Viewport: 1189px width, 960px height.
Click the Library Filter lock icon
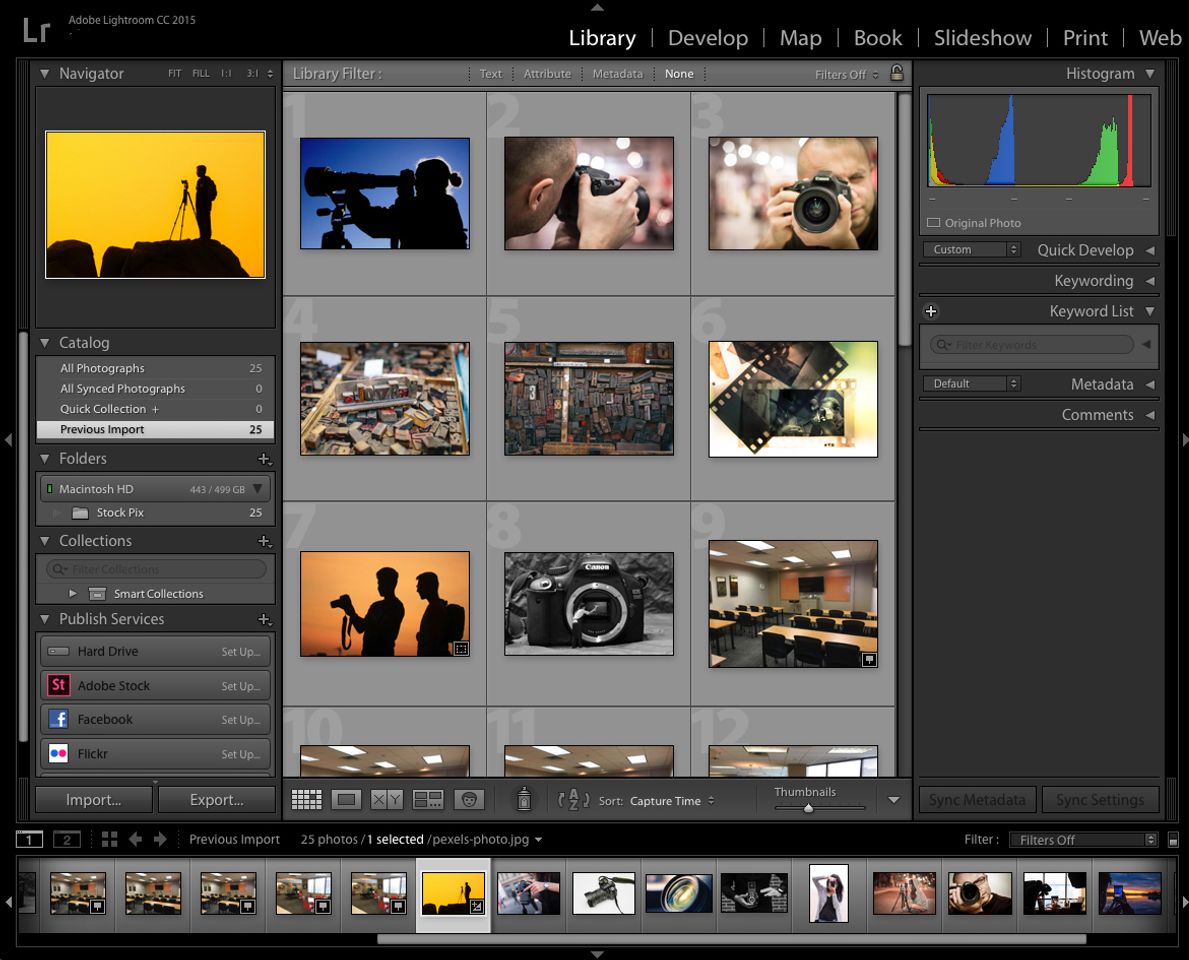896,73
